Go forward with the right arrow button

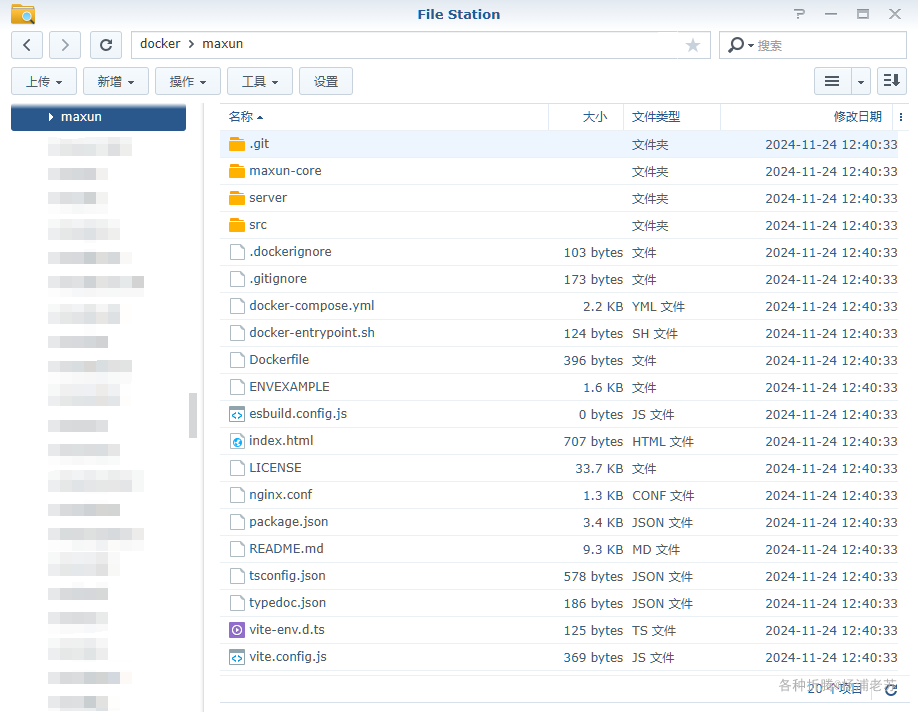coord(65,45)
